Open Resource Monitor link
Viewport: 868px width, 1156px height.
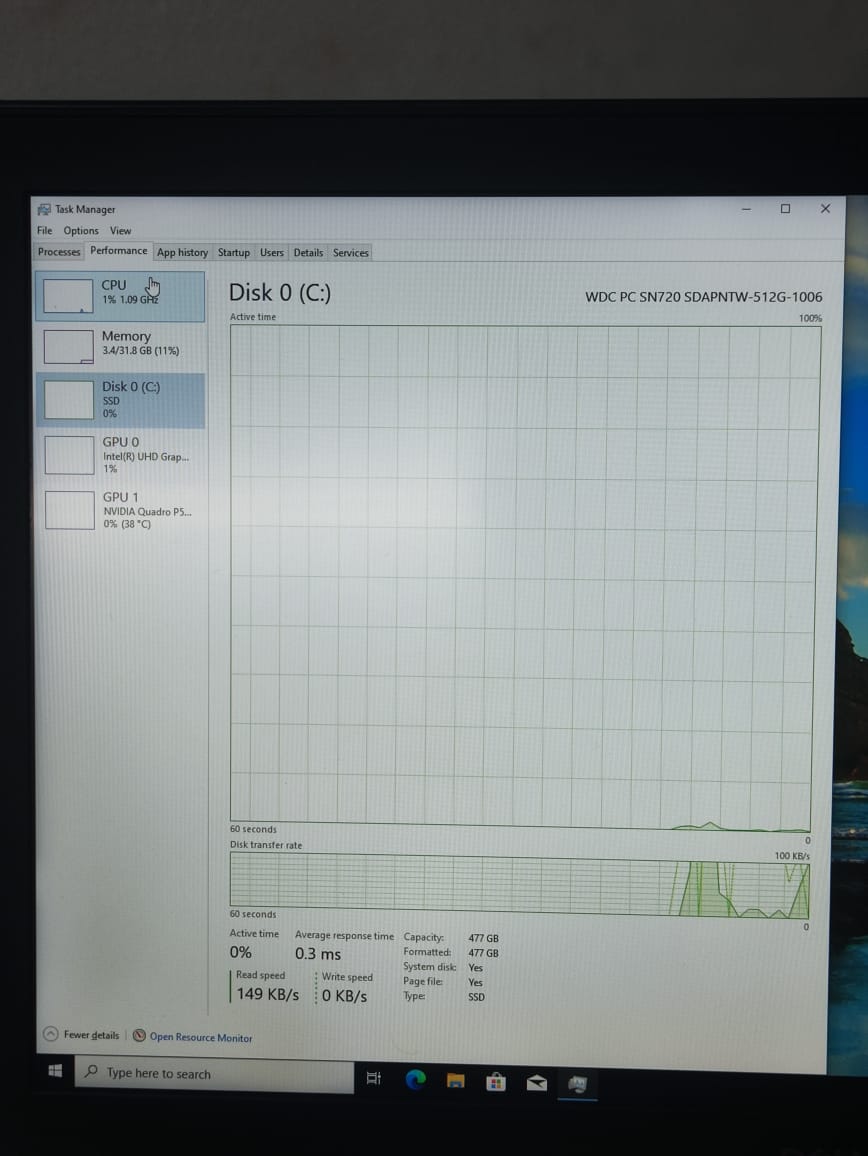[x=201, y=1037]
